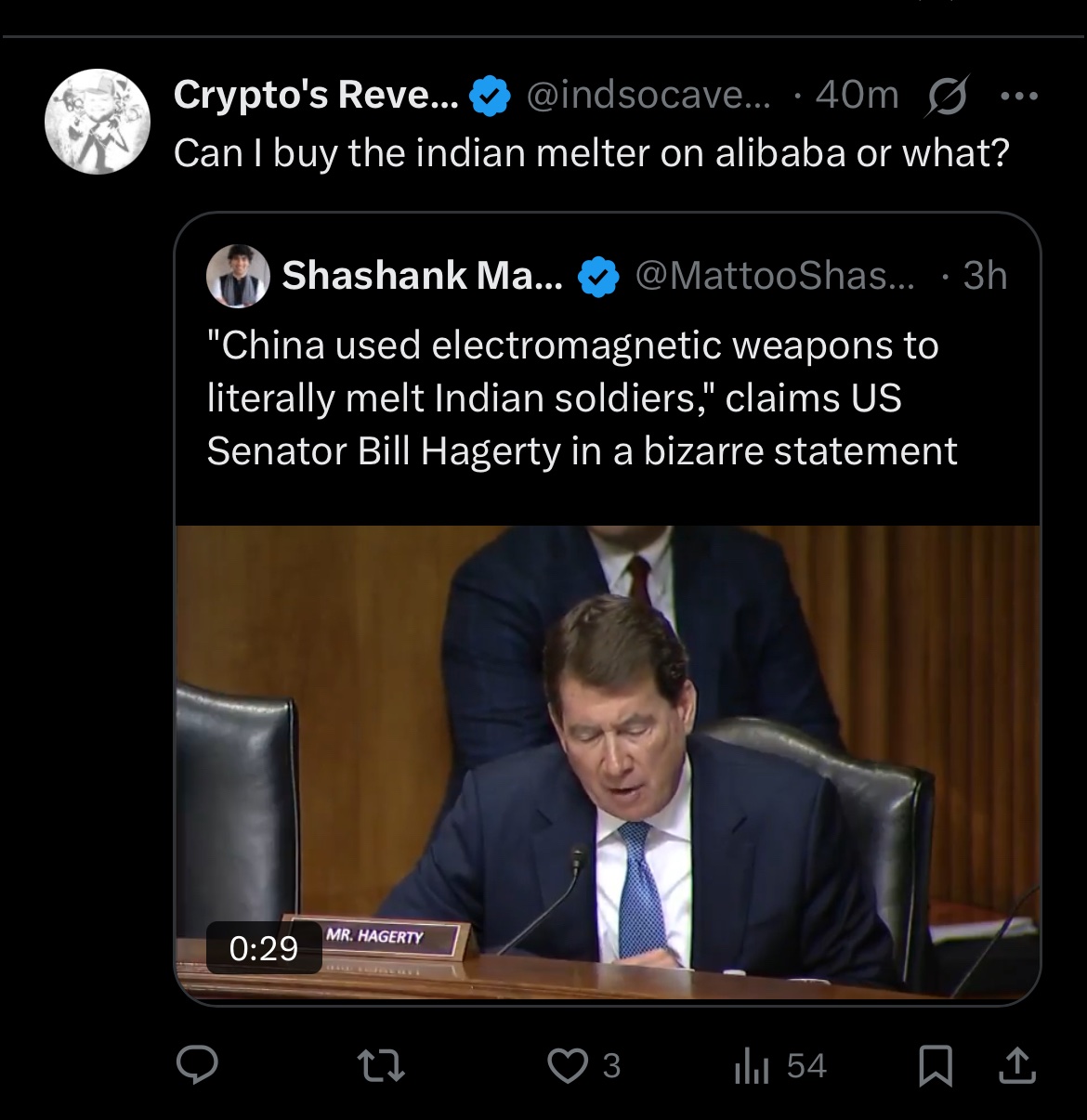Open the Crypto's Reve... display name link
This screenshot has width=1087, height=1120.
pyautogui.click(x=316, y=95)
